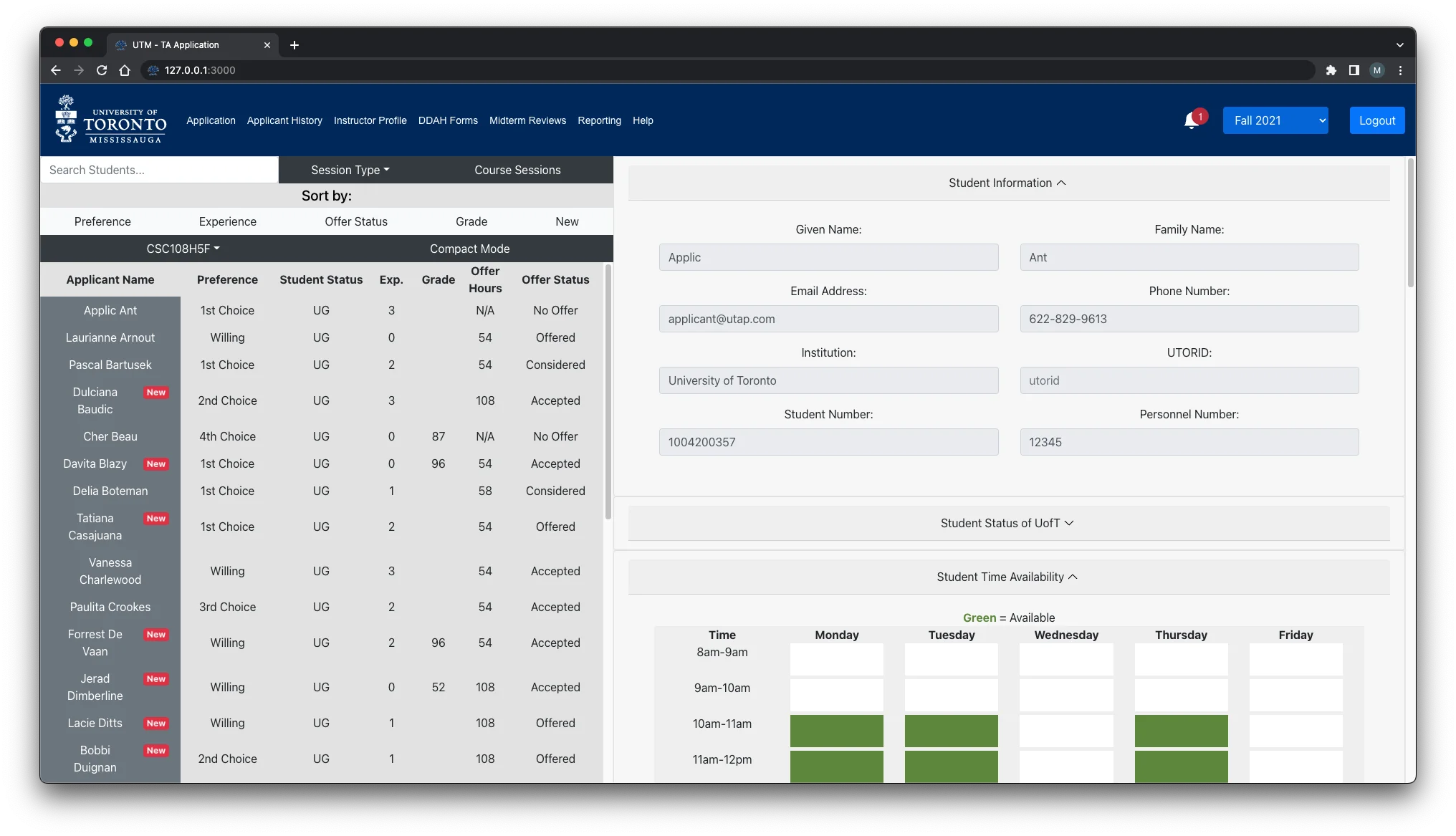Click the browser extensions puzzle icon
1456x836 pixels.
[1331, 70]
